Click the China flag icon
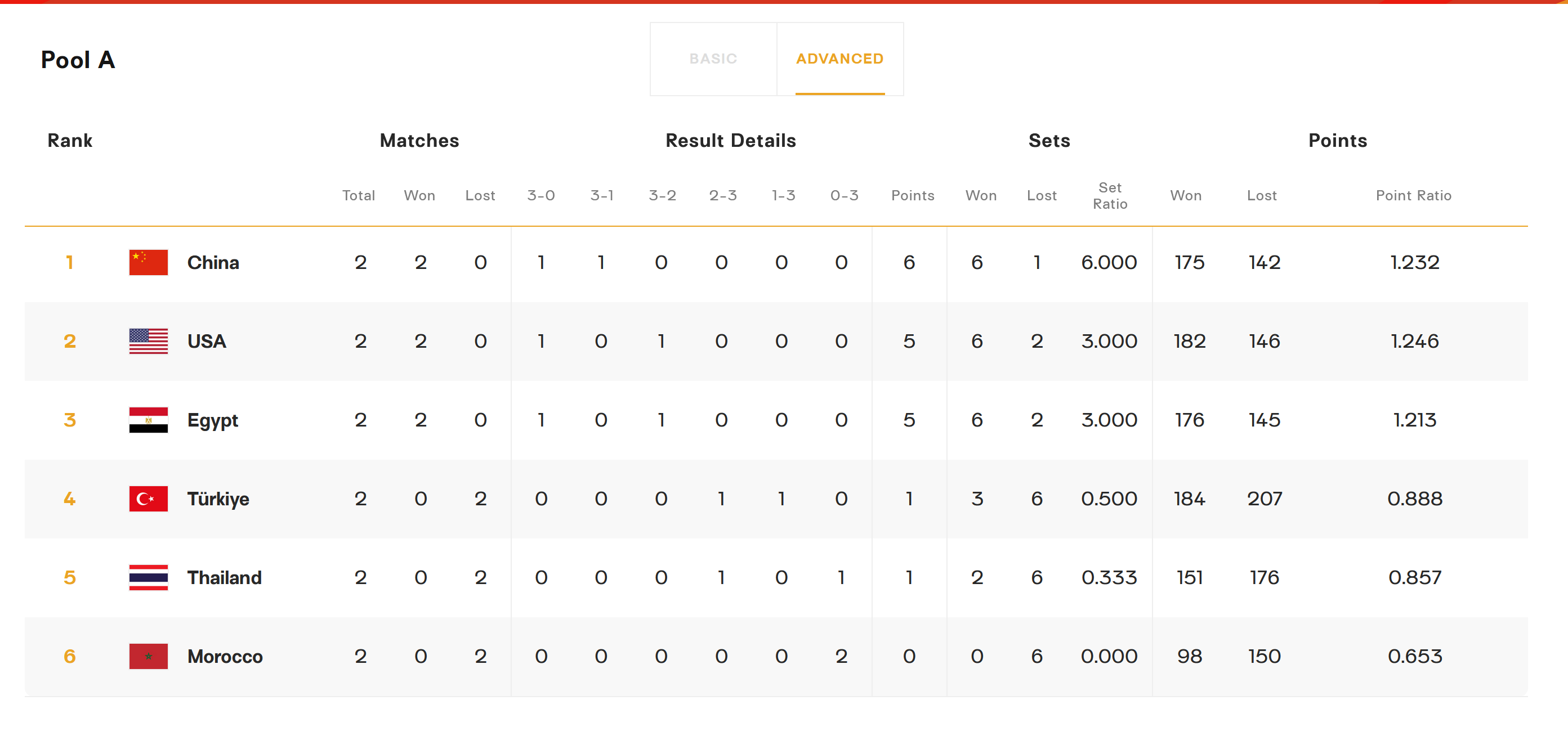 (x=148, y=262)
